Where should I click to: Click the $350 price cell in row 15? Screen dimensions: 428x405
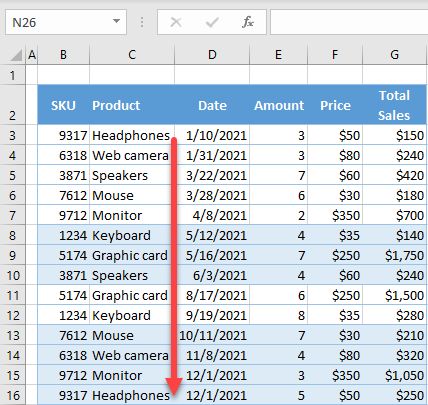pos(335,375)
